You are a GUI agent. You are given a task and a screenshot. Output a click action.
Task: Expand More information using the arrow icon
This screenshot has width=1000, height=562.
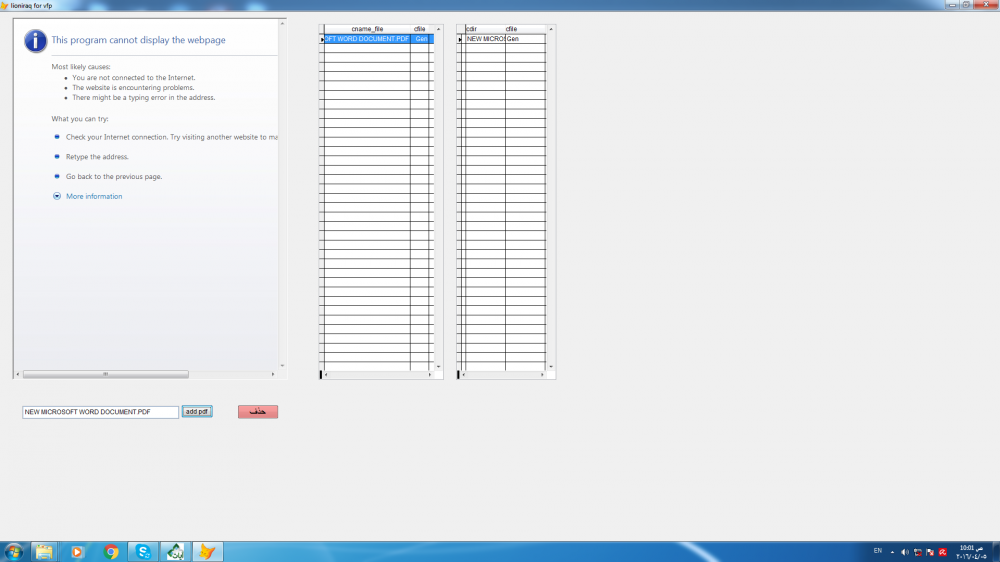[57, 196]
